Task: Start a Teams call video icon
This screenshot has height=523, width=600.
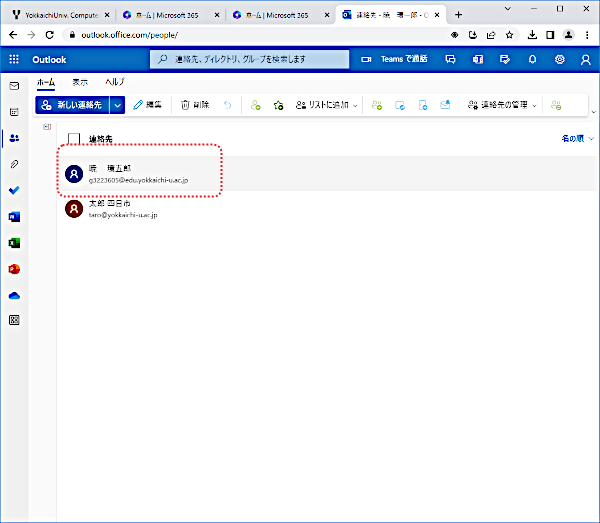Action: click(366, 59)
